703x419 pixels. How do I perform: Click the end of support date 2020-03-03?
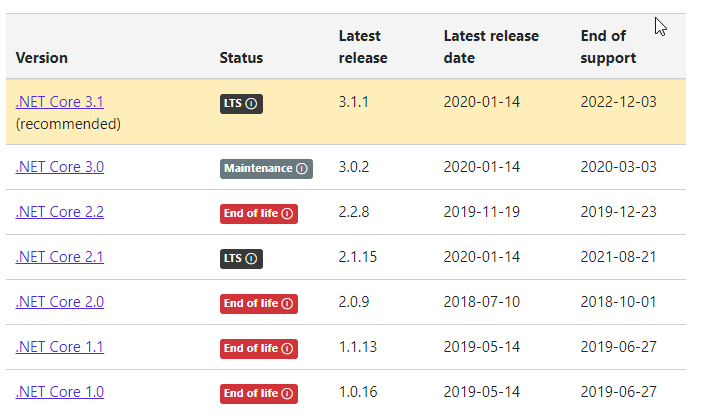(619, 167)
